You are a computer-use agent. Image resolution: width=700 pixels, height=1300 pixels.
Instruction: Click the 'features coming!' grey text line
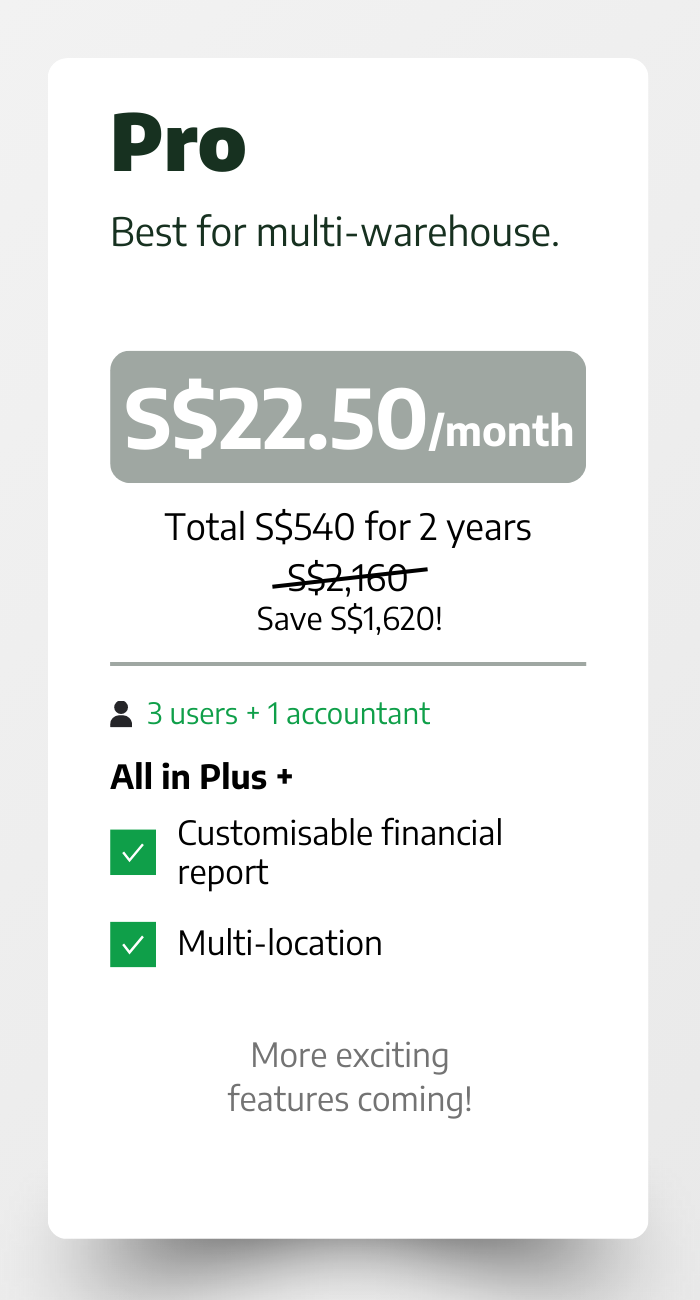(x=349, y=1099)
